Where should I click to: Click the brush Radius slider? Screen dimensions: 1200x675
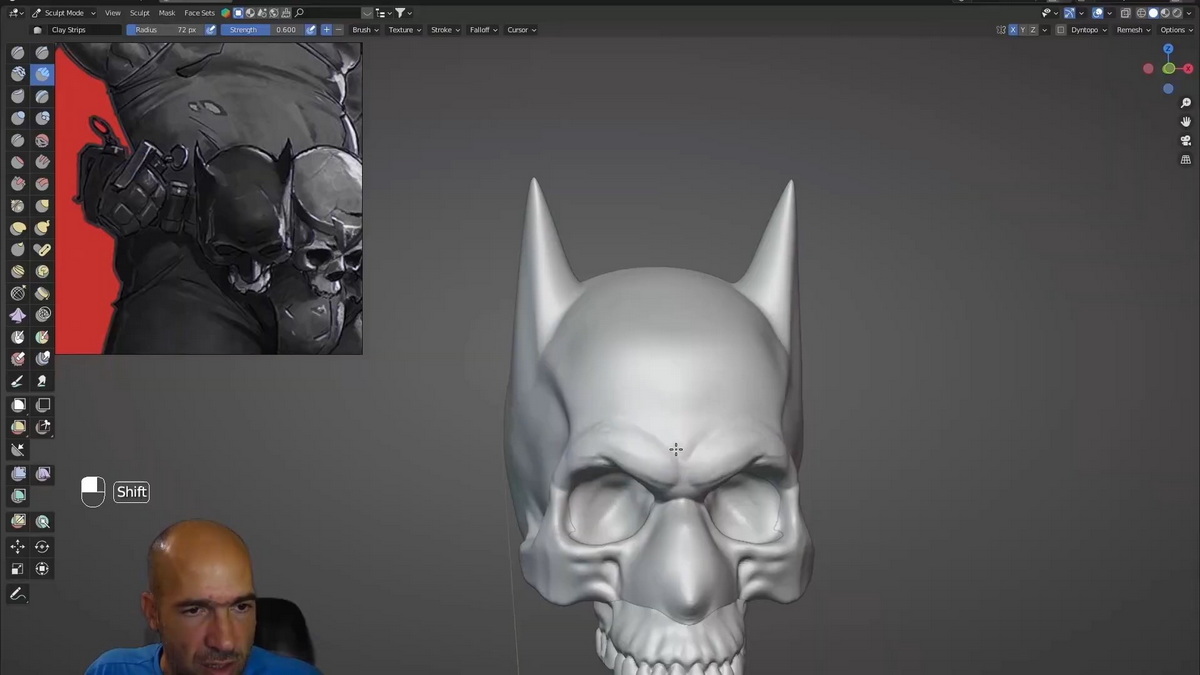165,30
